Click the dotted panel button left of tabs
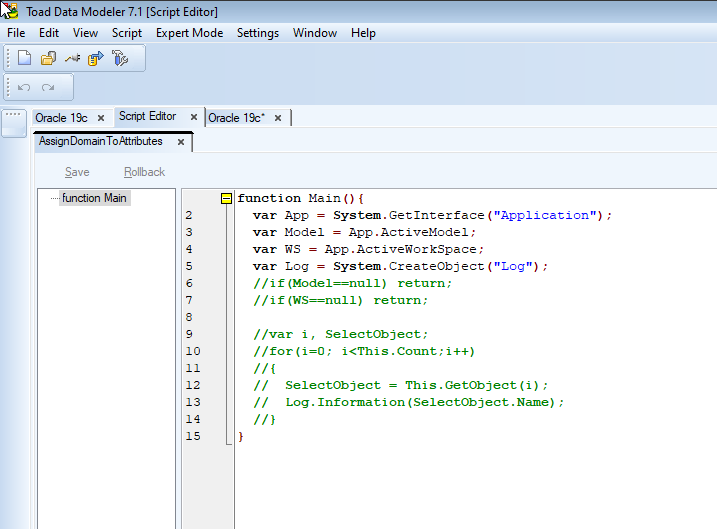 click(14, 122)
